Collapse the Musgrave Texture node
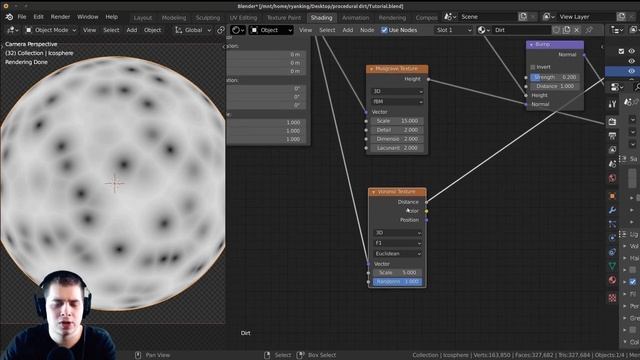Viewport: 640px width, 360px height. point(371,69)
